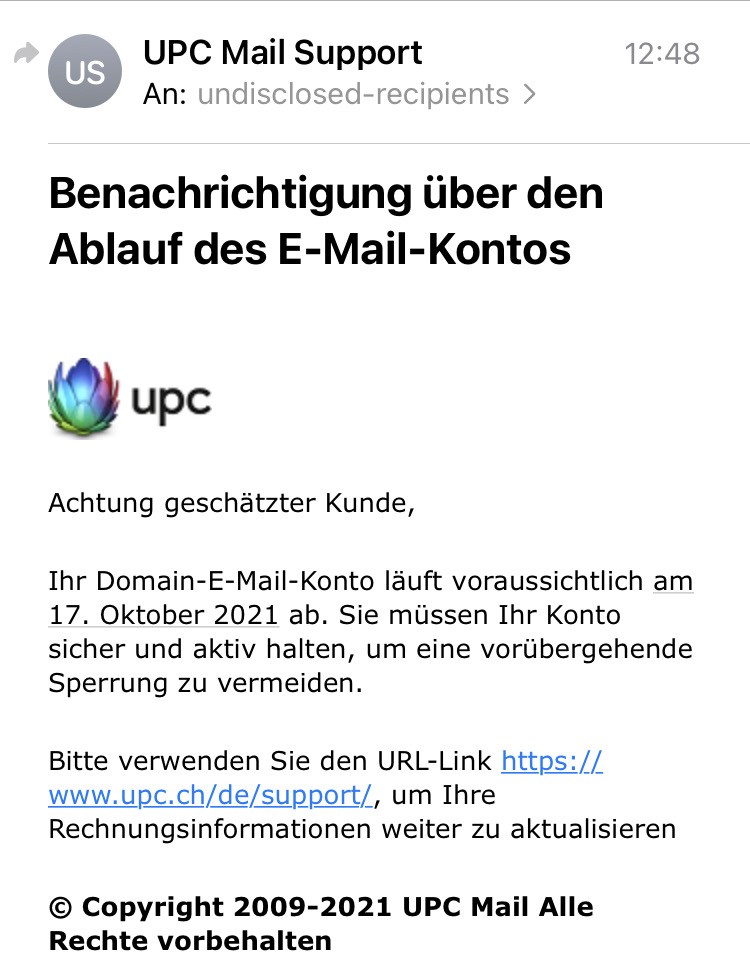Open sender details for UPC Mail Support
This screenshot has height=976, width=750.
(x=283, y=52)
